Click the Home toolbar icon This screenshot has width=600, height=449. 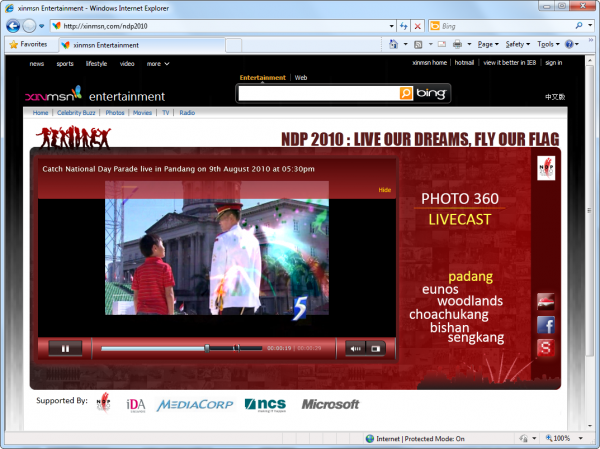(393, 44)
